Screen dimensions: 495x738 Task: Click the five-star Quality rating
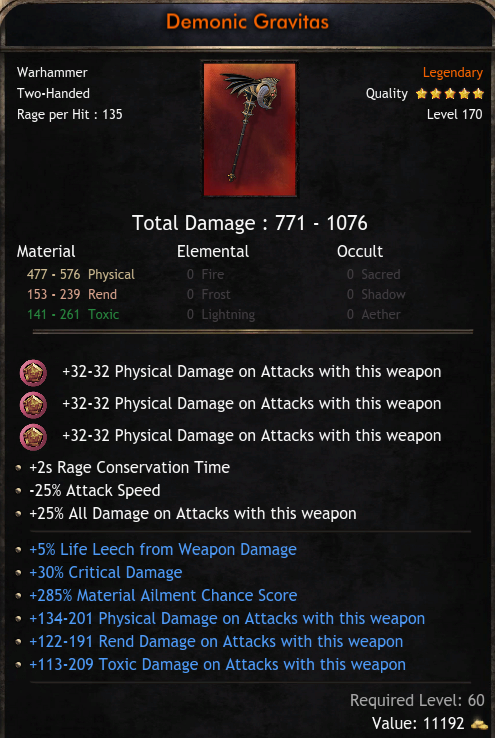tap(450, 94)
